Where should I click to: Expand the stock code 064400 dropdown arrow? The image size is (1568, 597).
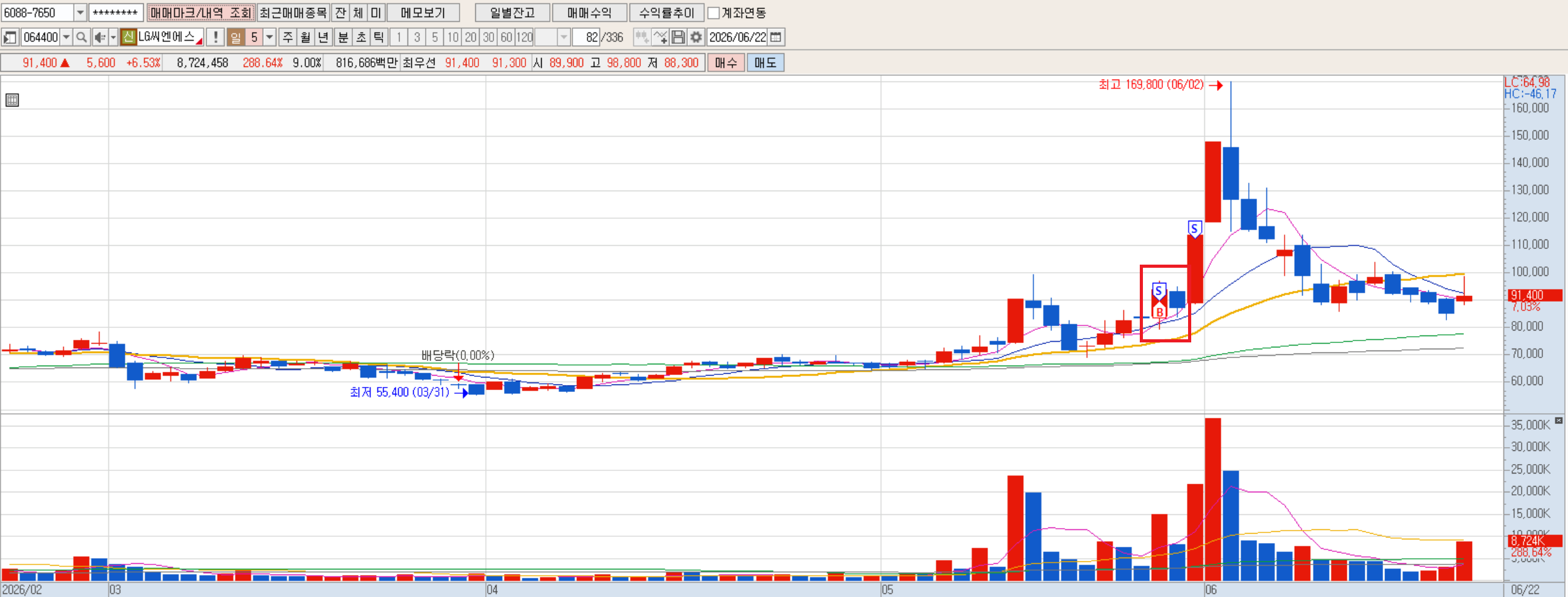pos(66,38)
